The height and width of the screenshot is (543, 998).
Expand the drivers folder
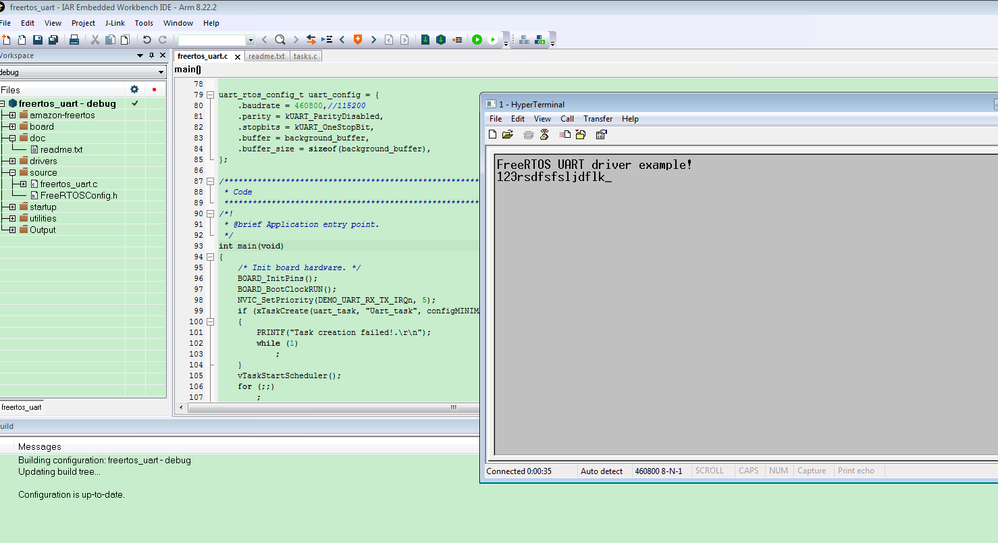[12, 161]
